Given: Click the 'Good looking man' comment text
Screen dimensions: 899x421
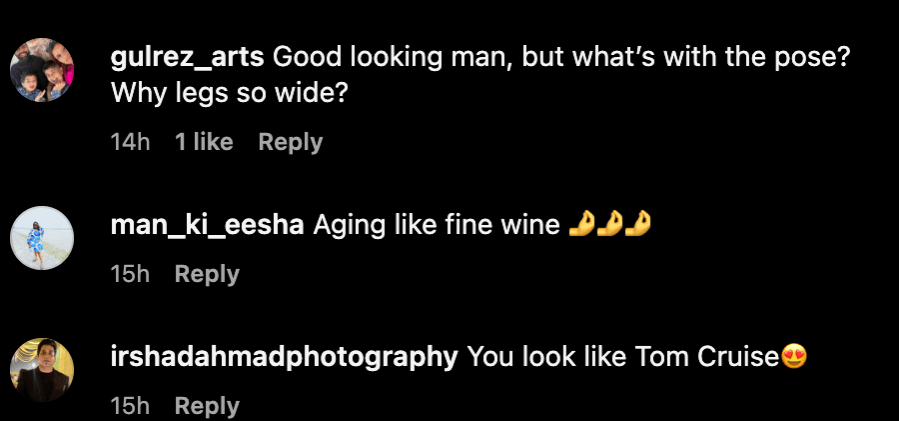Looking at the screenshot, I should tap(560, 58).
